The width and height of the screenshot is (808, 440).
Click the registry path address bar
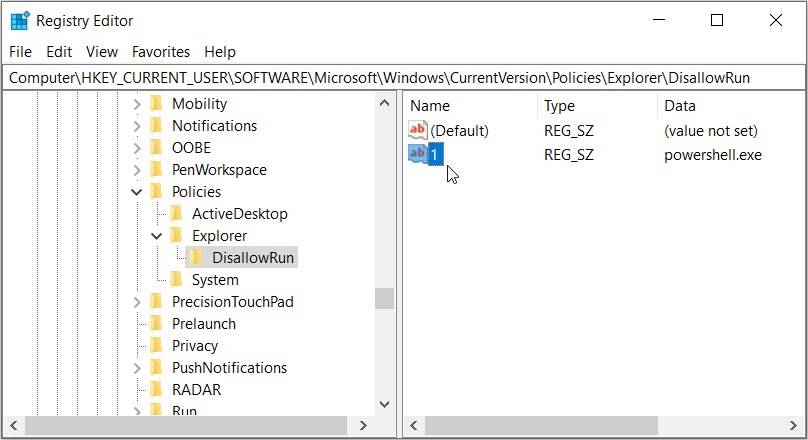pos(400,77)
